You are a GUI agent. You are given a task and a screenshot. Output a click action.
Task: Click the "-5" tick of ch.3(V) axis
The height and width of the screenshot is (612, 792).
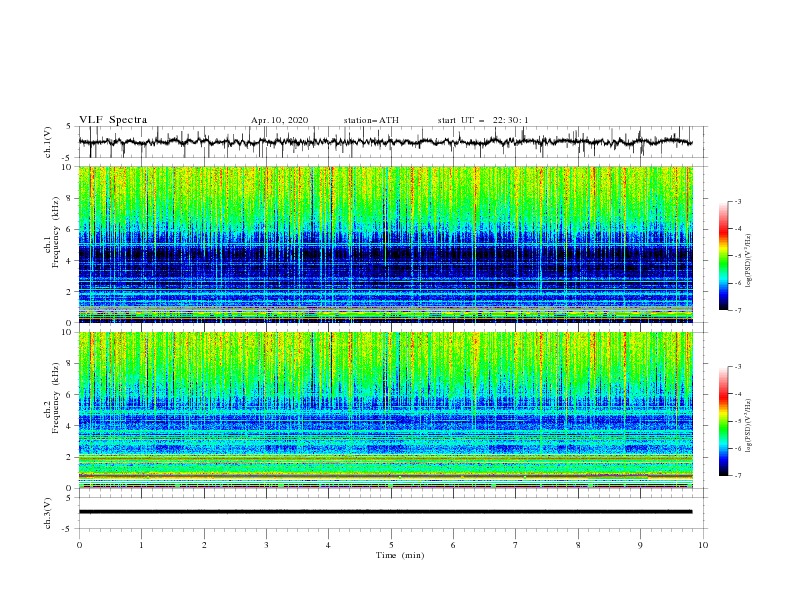[68, 529]
